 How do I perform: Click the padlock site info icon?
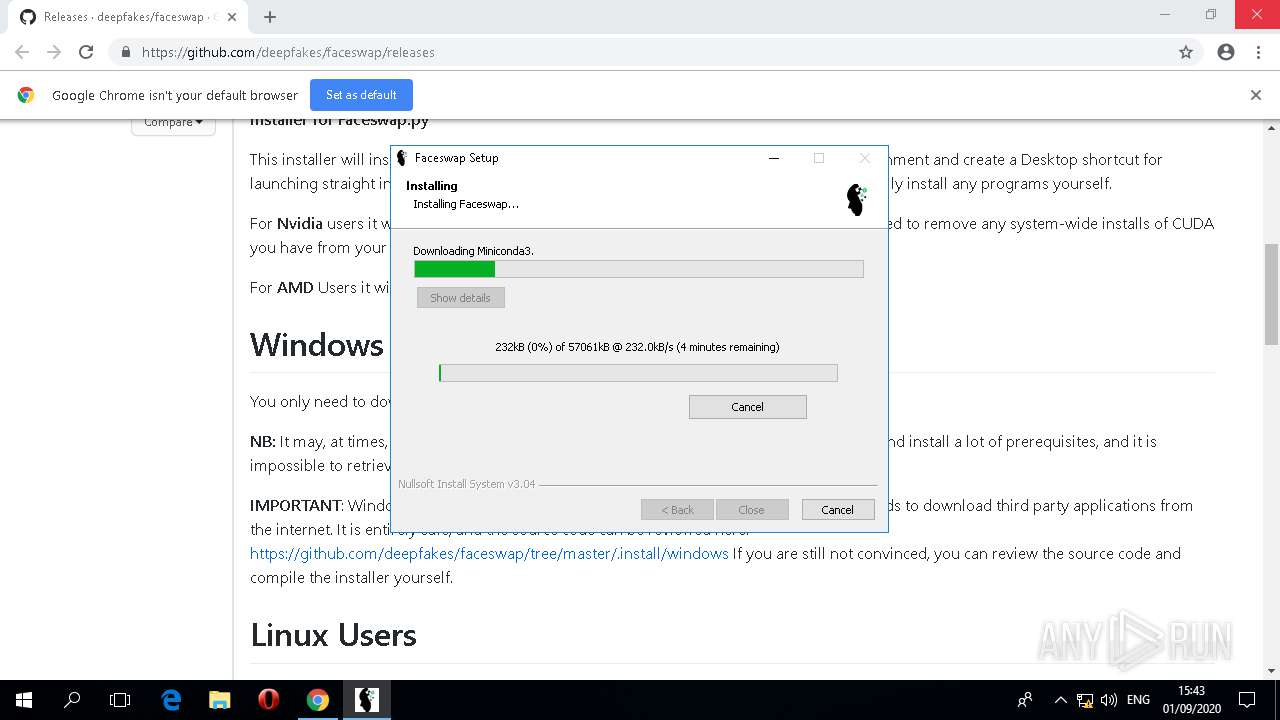tap(125, 52)
